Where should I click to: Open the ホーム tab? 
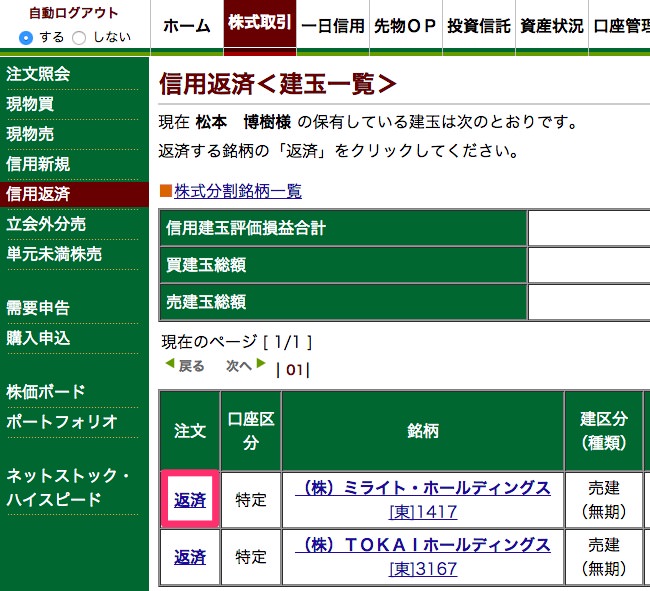(x=187, y=26)
